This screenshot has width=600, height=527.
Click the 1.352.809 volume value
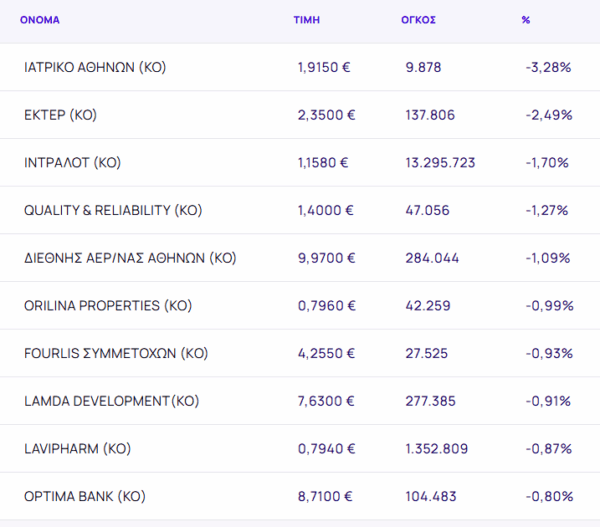point(436,448)
